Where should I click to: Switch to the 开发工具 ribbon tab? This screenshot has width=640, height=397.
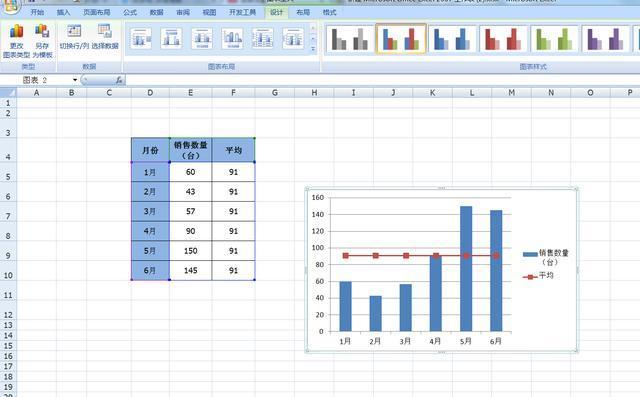[x=242, y=12]
